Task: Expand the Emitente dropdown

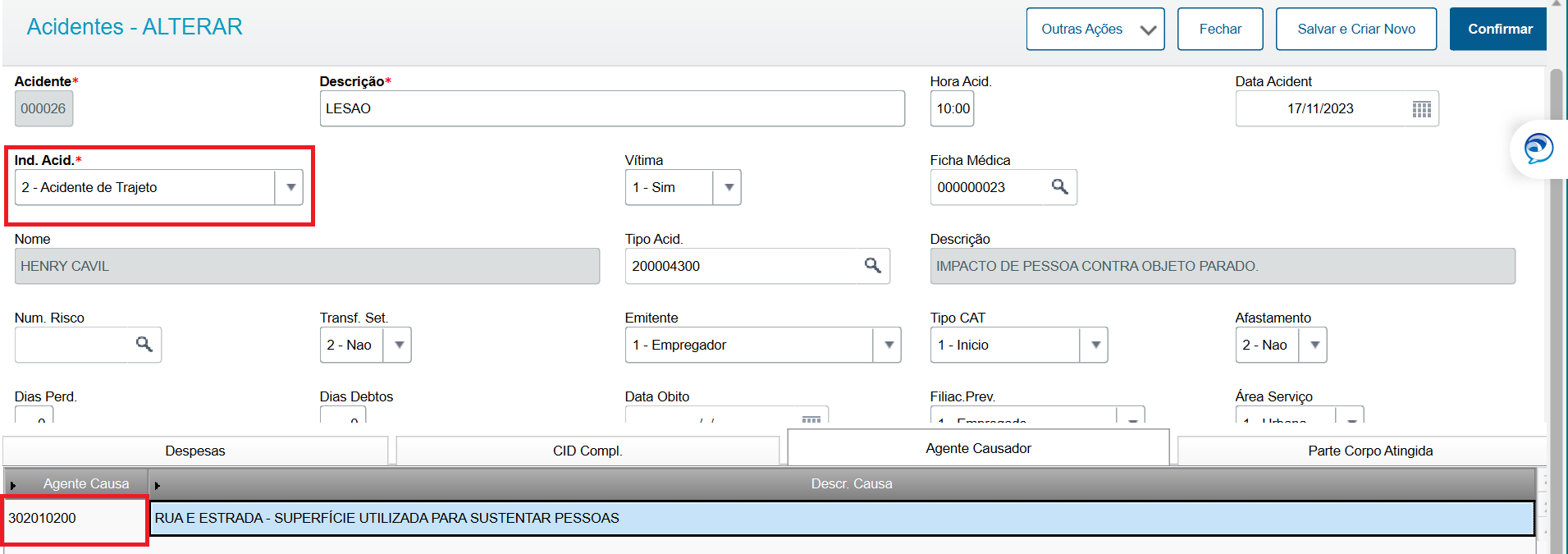Action: (888, 345)
